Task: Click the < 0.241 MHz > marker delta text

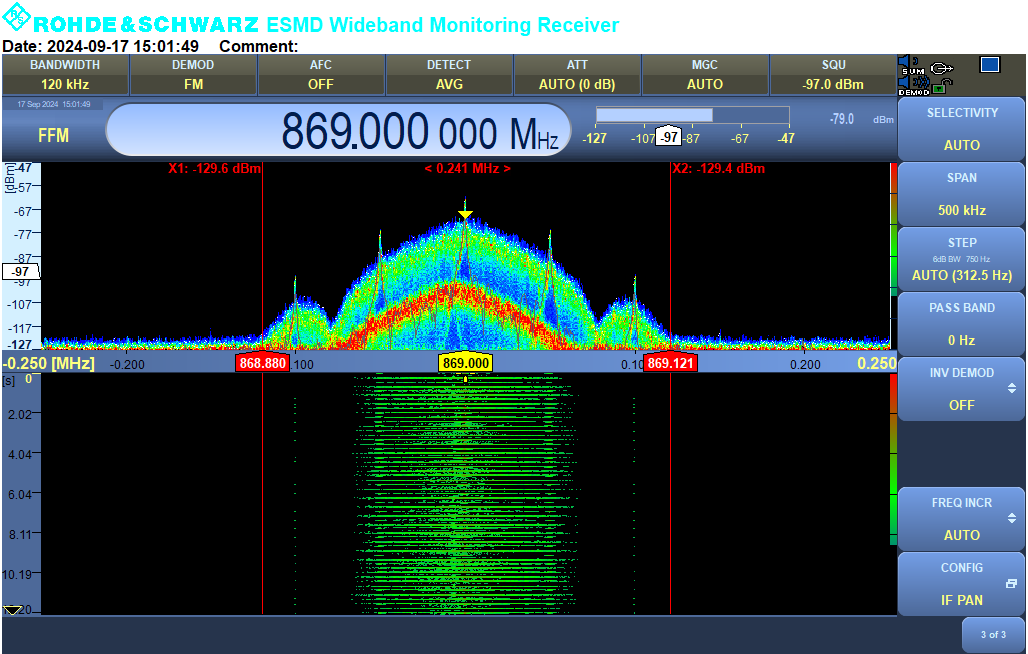Action: (x=467, y=168)
